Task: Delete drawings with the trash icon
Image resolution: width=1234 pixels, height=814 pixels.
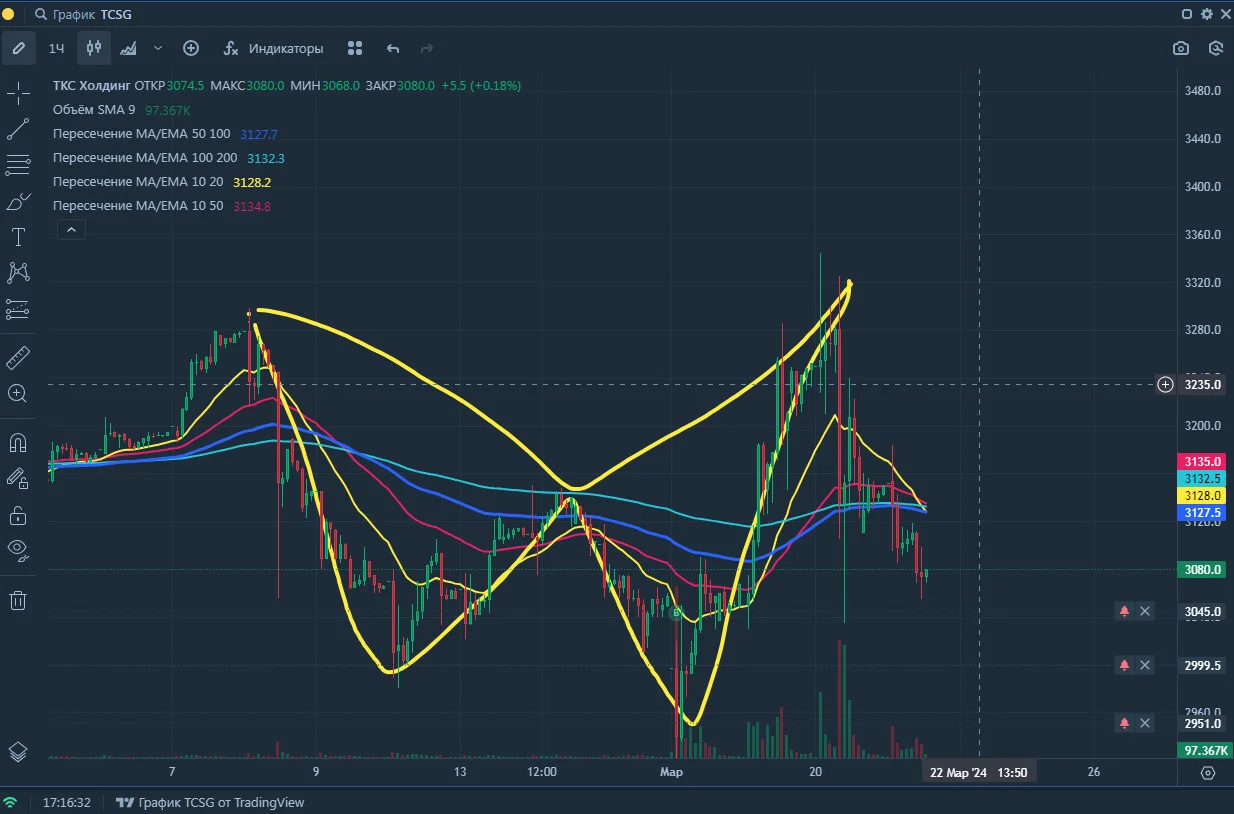Action: tap(18, 600)
